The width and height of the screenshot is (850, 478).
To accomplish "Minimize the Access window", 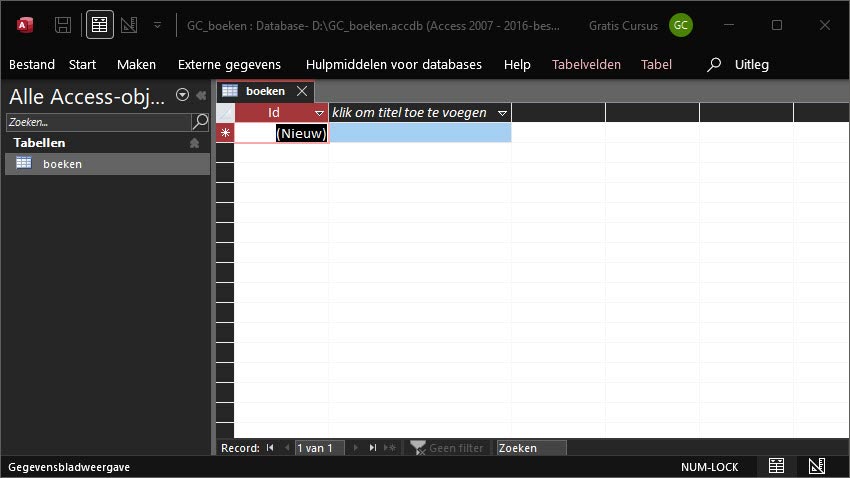I will pyautogui.click(x=729, y=25).
